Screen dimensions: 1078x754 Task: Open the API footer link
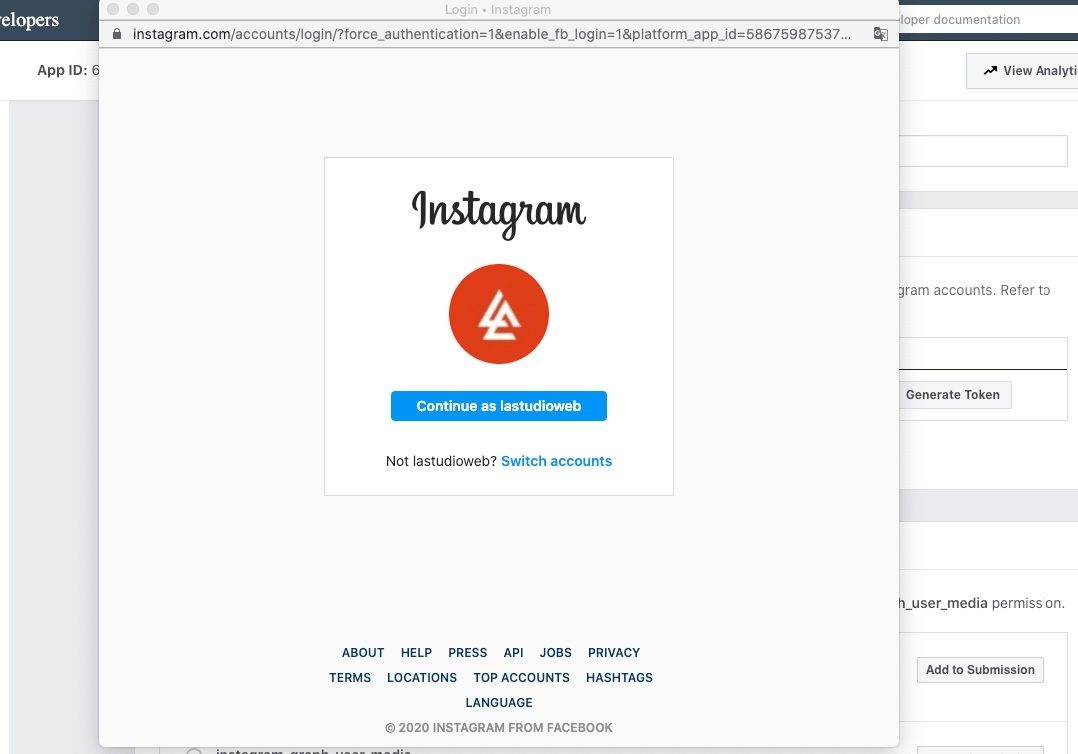(513, 652)
